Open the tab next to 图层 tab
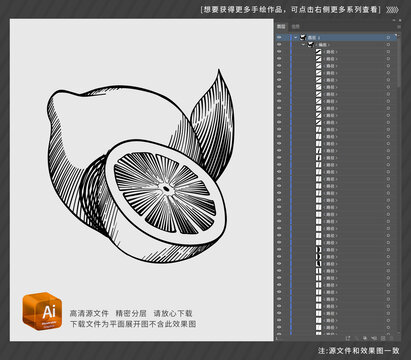 (x=295, y=27)
